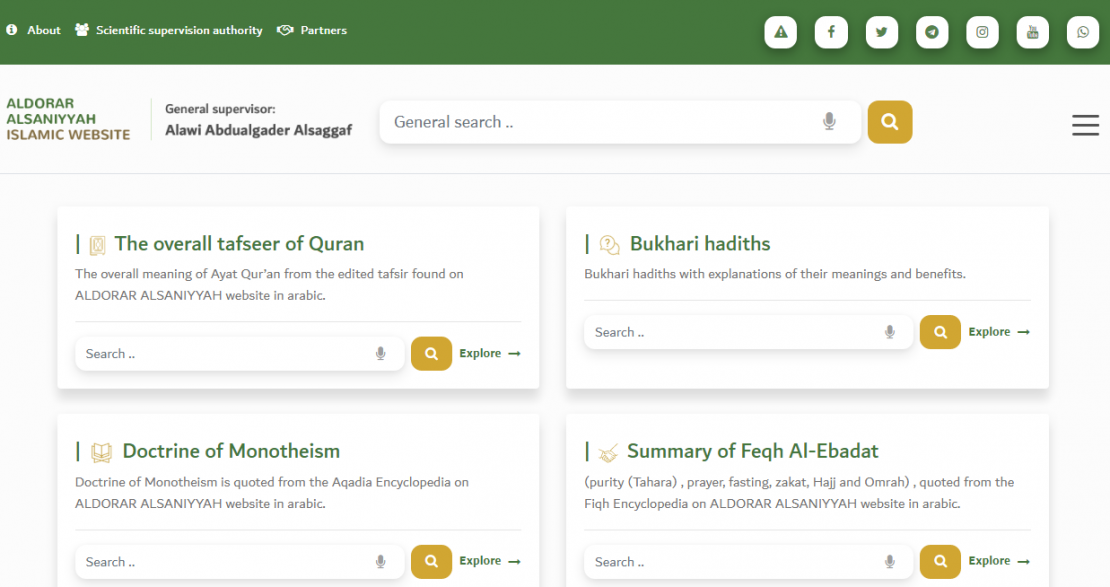Click the ALDORAR ALSANIYYAH website logo
Screen dimensions: 1110x587
click(68, 119)
